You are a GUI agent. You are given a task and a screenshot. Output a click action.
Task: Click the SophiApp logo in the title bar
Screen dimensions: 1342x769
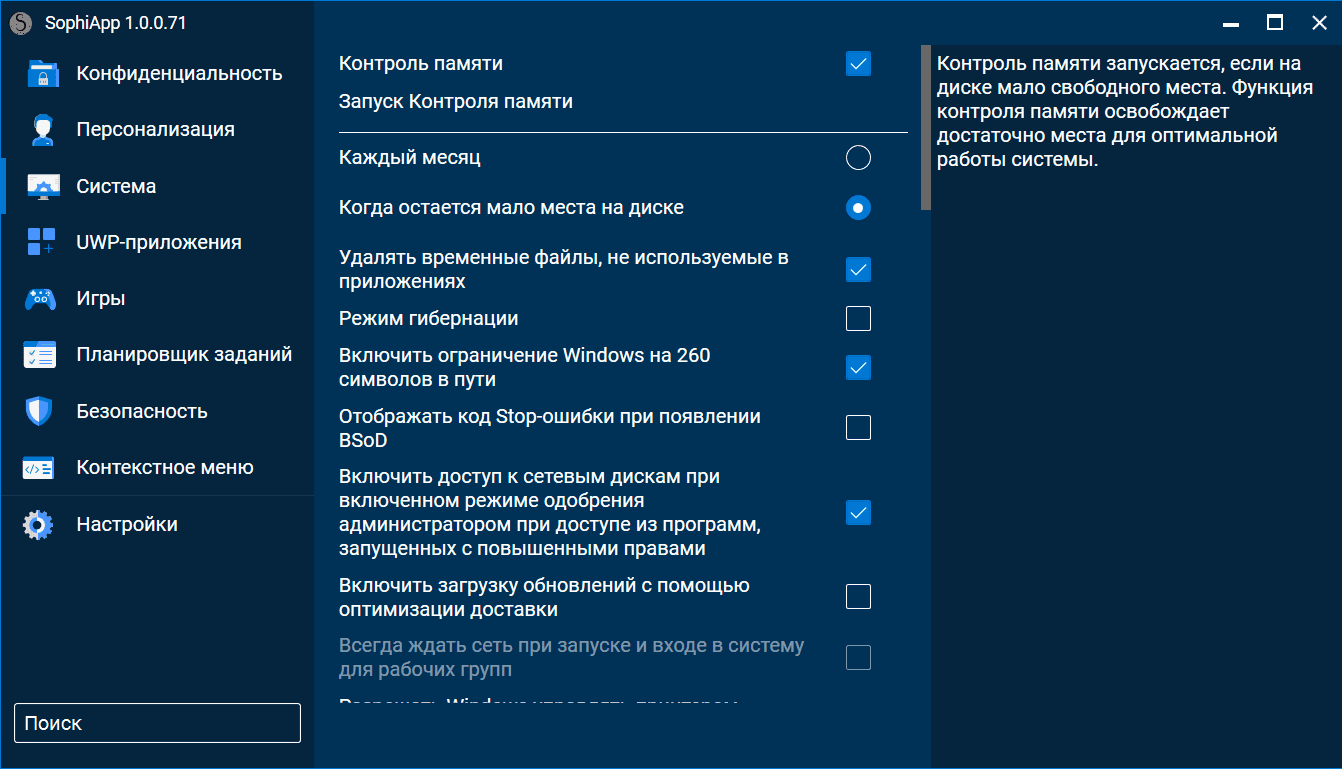pyautogui.click(x=20, y=22)
